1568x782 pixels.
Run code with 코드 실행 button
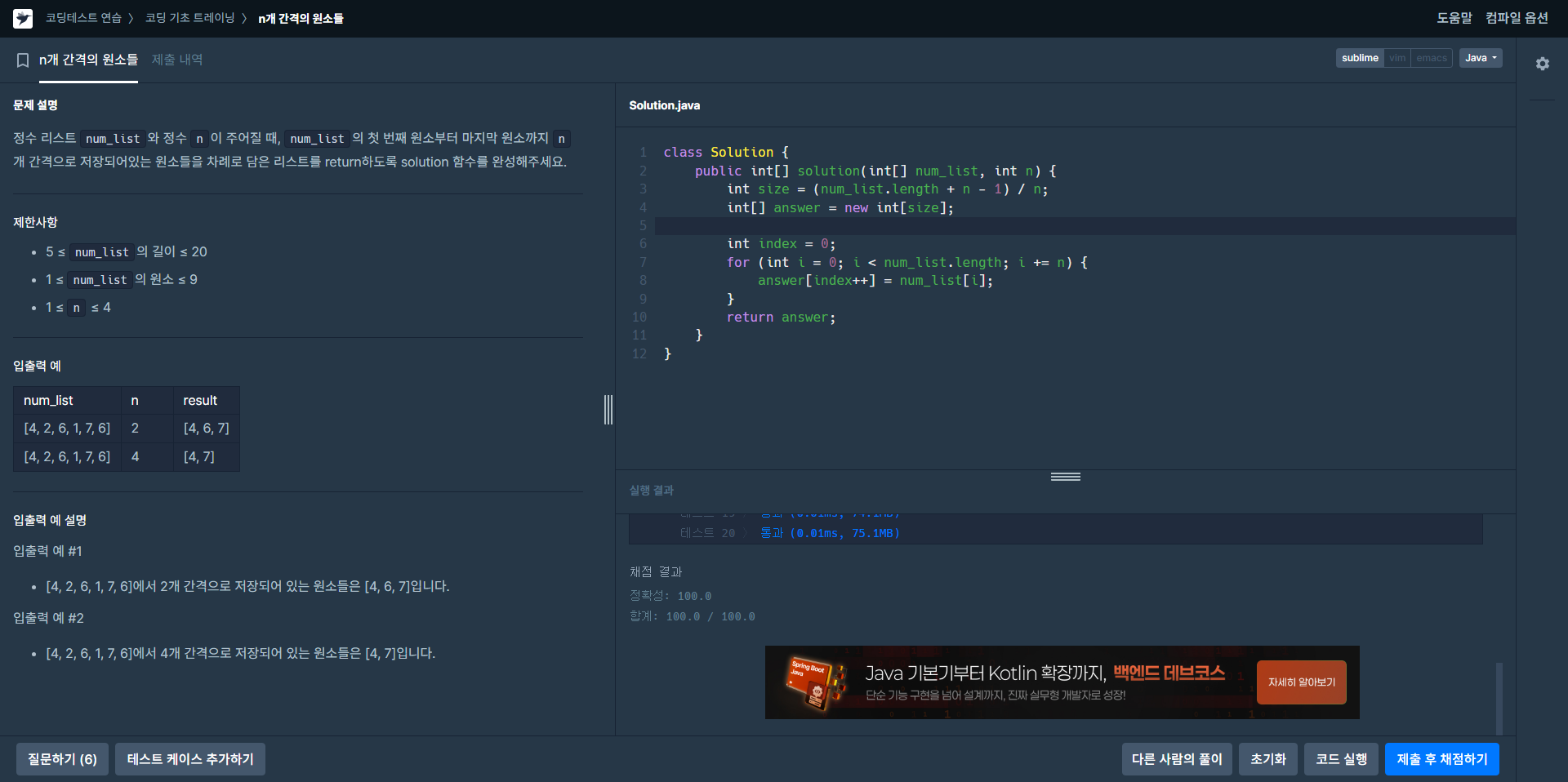pyautogui.click(x=1341, y=759)
